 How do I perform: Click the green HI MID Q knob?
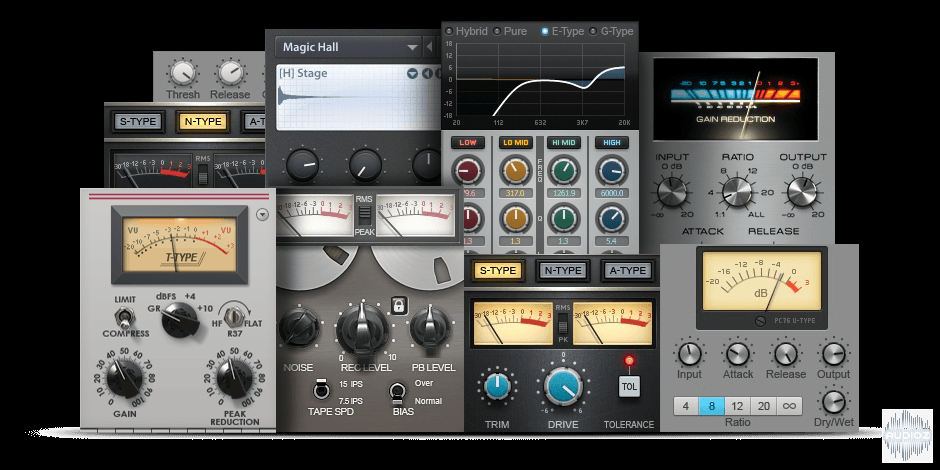coord(564,218)
